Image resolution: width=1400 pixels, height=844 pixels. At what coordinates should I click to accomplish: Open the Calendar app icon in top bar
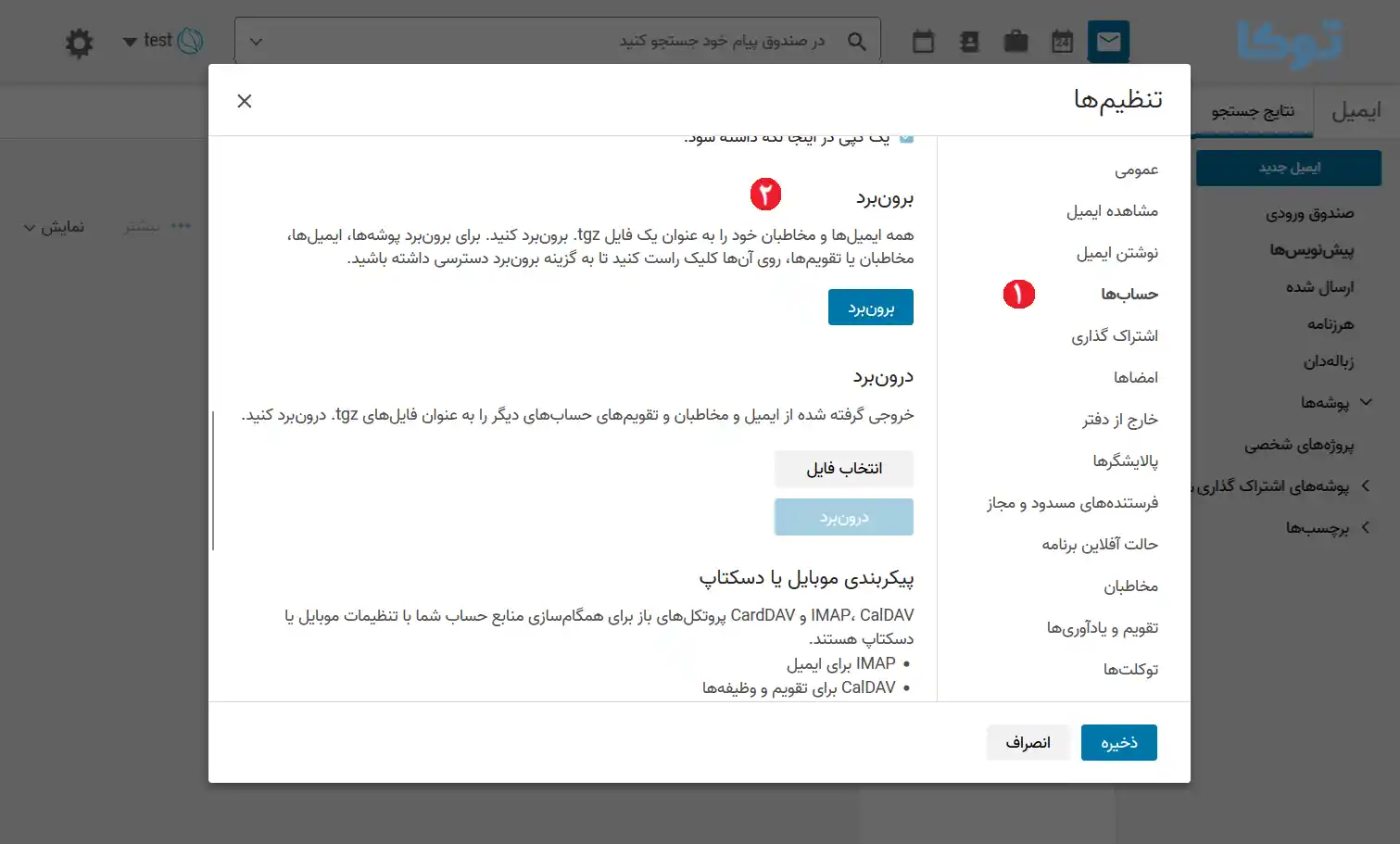[x=1063, y=42]
